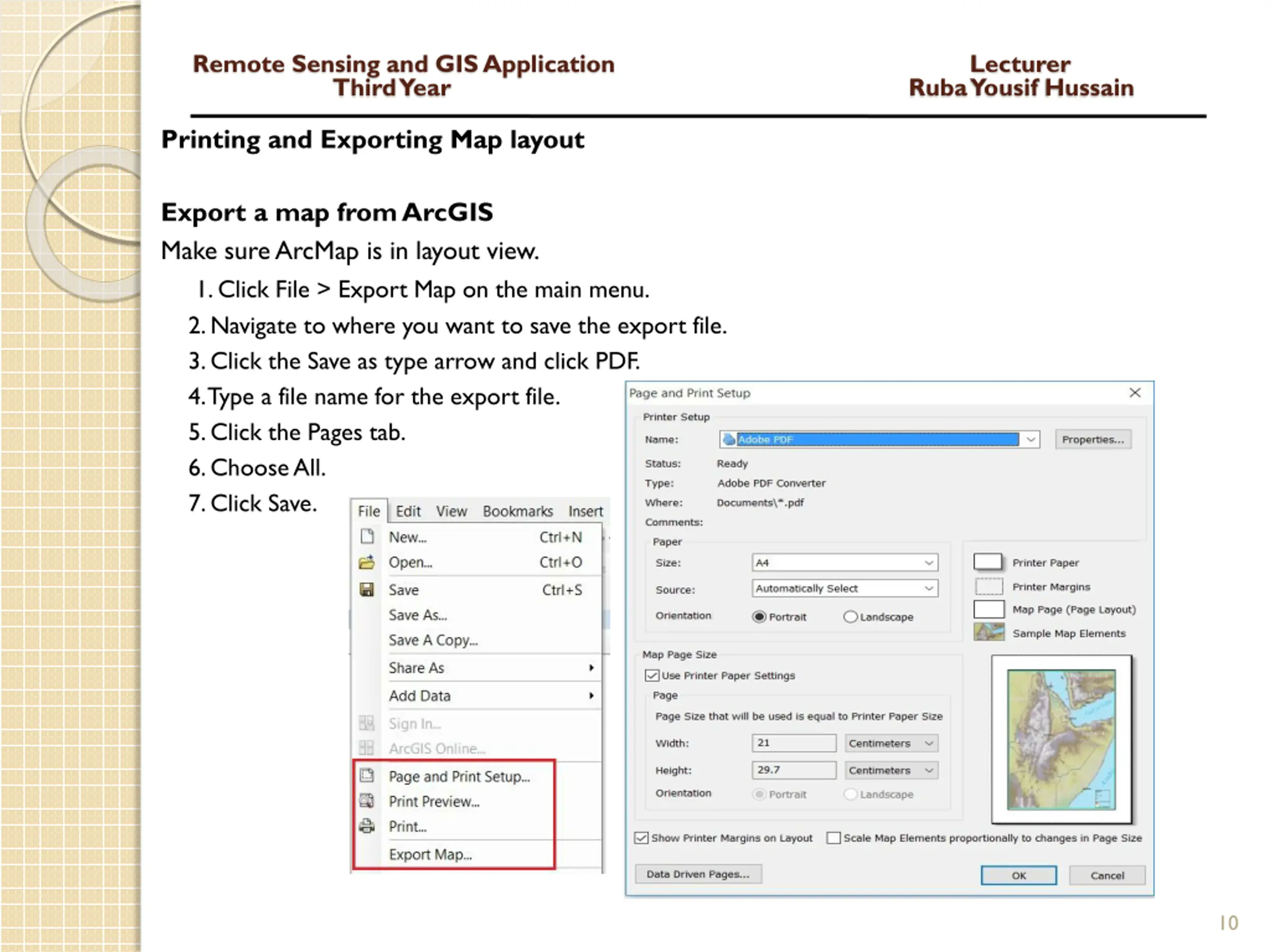The width and height of the screenshot is (1270, 952).
Task: Toggle Use Printer Paper Settings checkbox
Action: click(x=652, y=675)
